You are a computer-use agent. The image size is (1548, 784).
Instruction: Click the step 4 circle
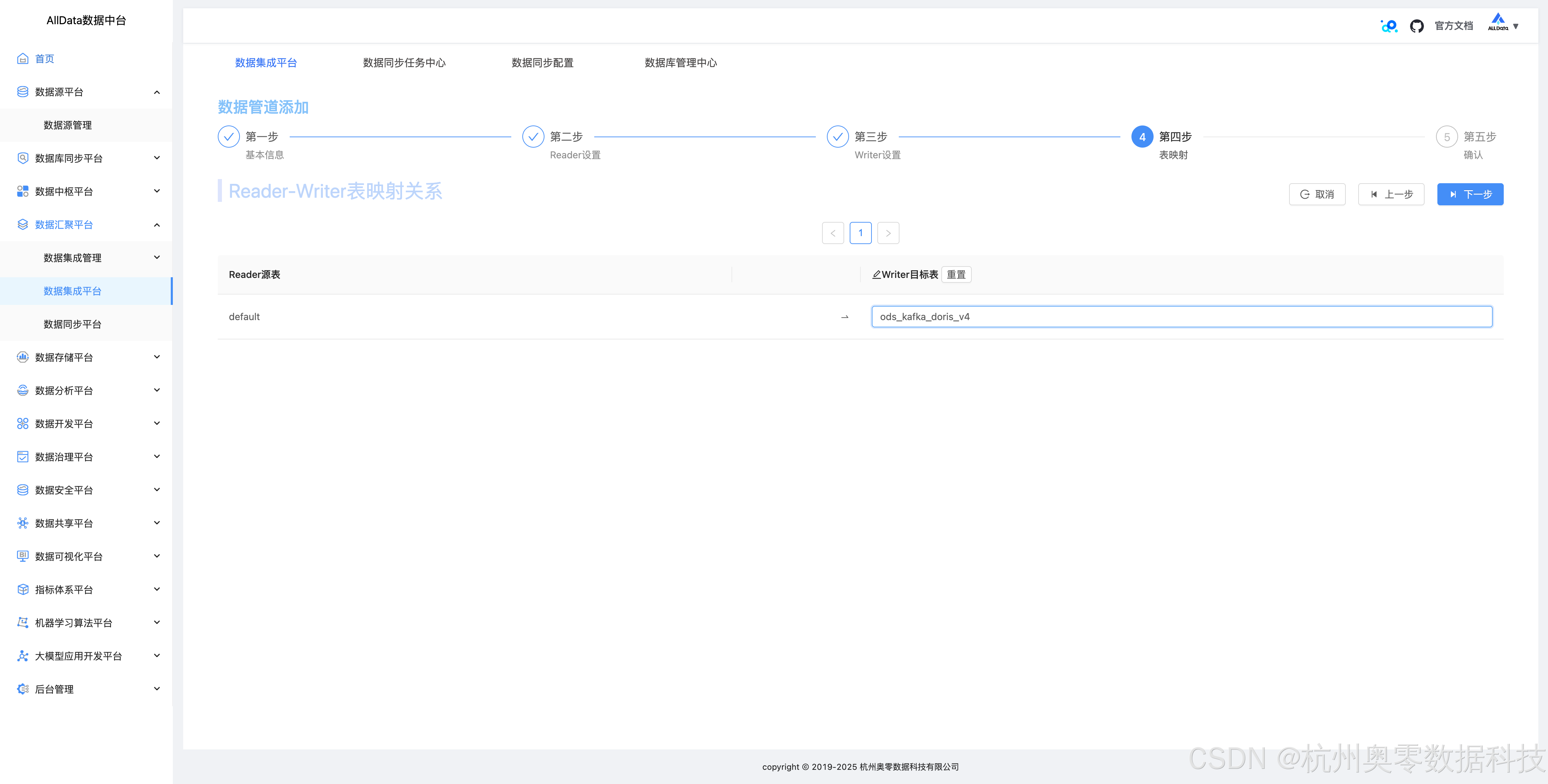click(1143, 137)
